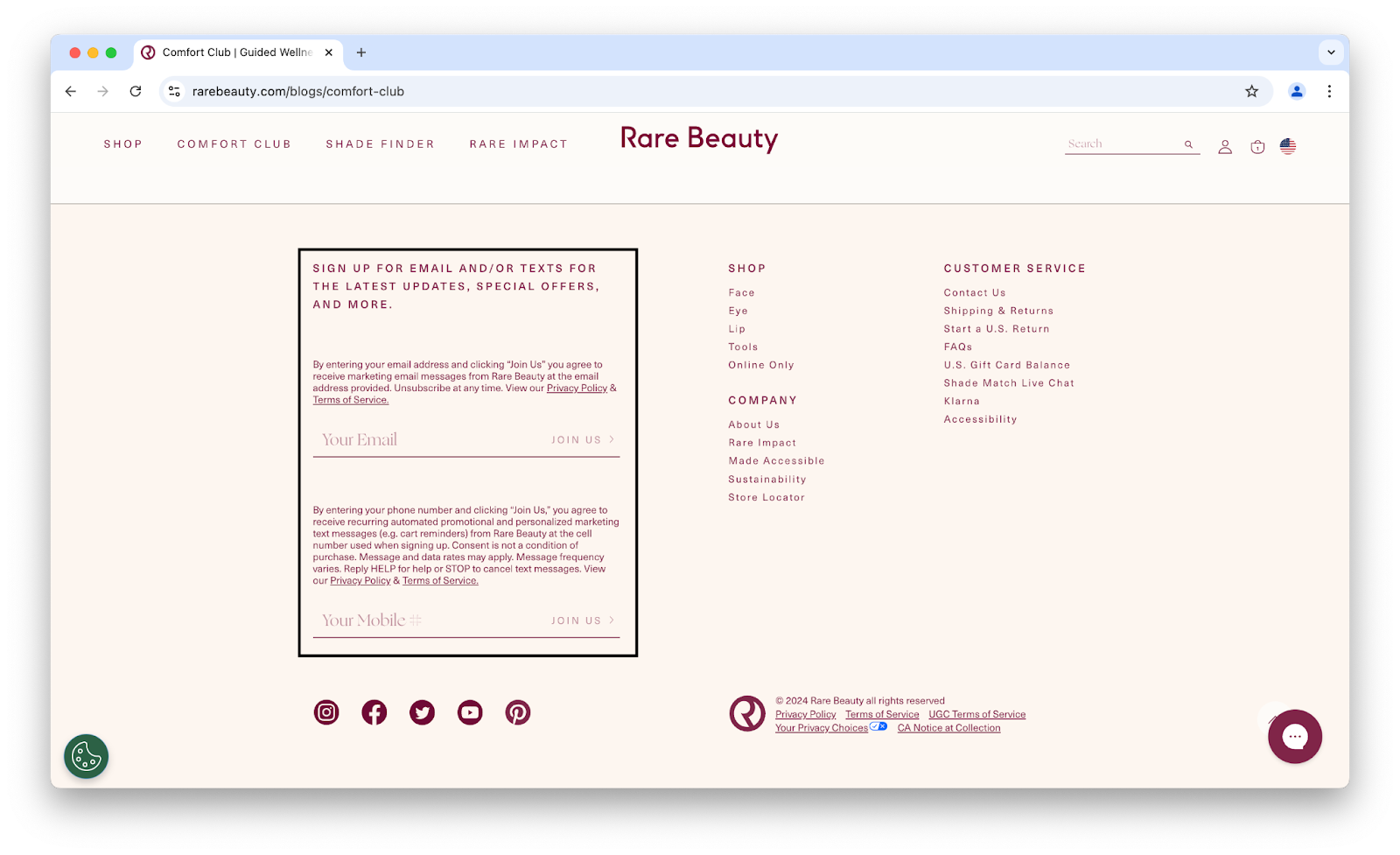
Task: Open Shade Match Live Chat link
Action: click(1009, 383)
